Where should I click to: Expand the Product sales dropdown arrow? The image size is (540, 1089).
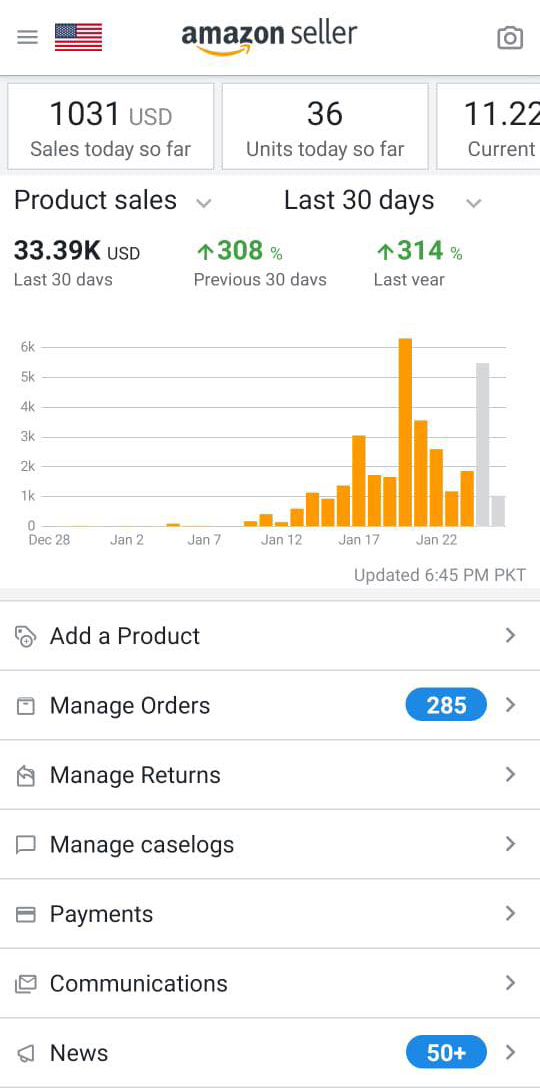click(x=203, y=203)
